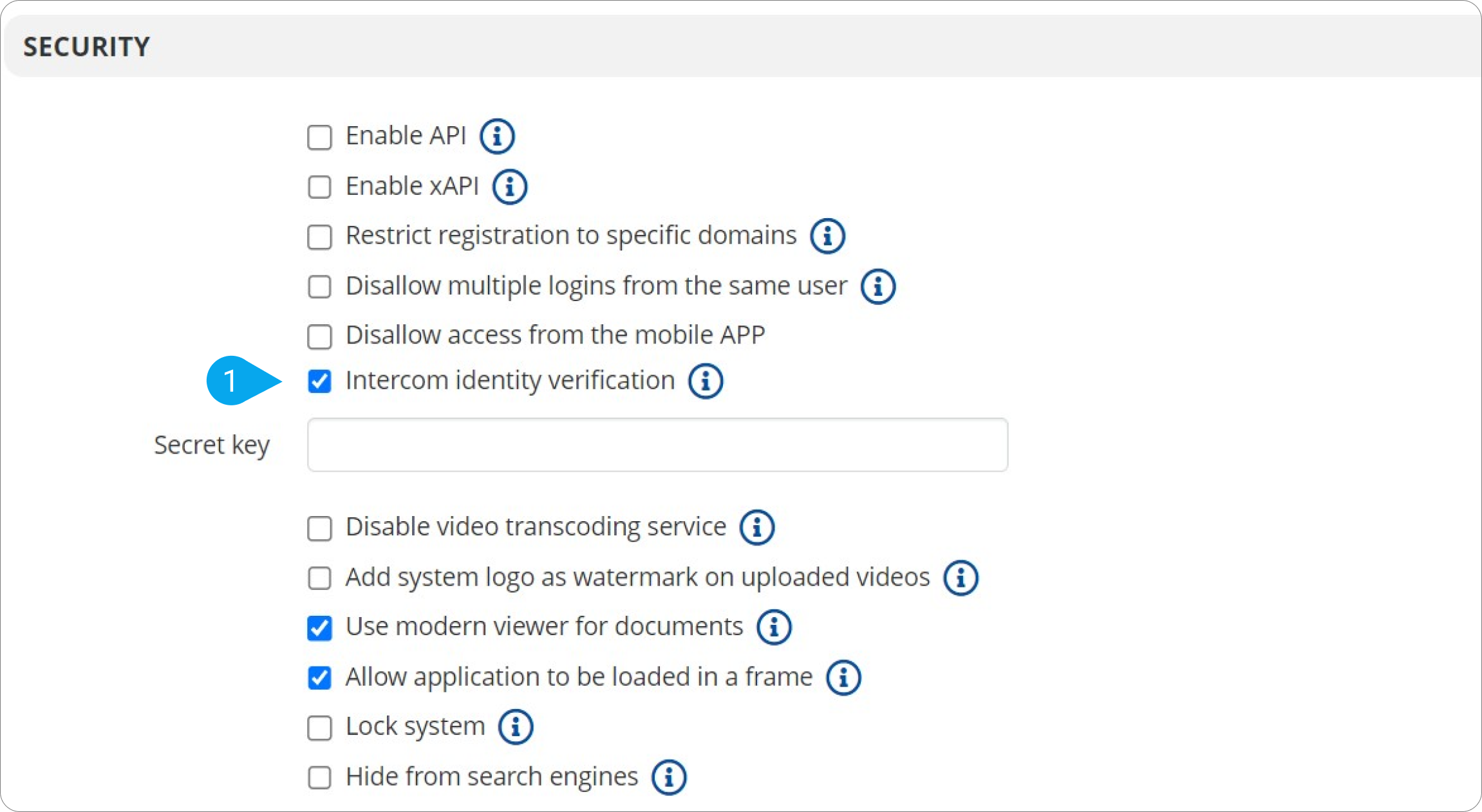Check Disallow multiple logins from the same user
The width and height of the screenshot is (1482, 812).
(x=319, y=287)
